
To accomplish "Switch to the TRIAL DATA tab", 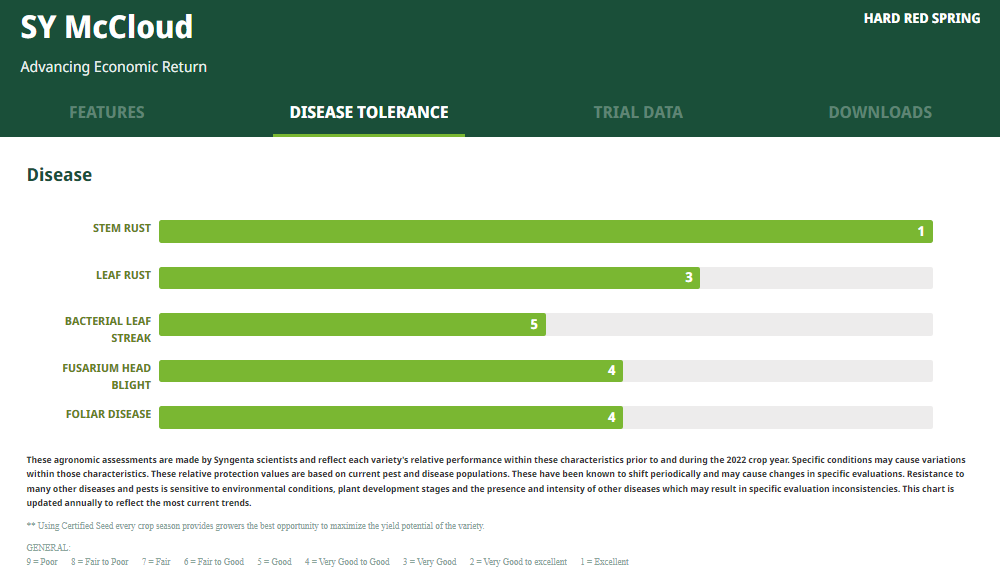I will (638, 112).
